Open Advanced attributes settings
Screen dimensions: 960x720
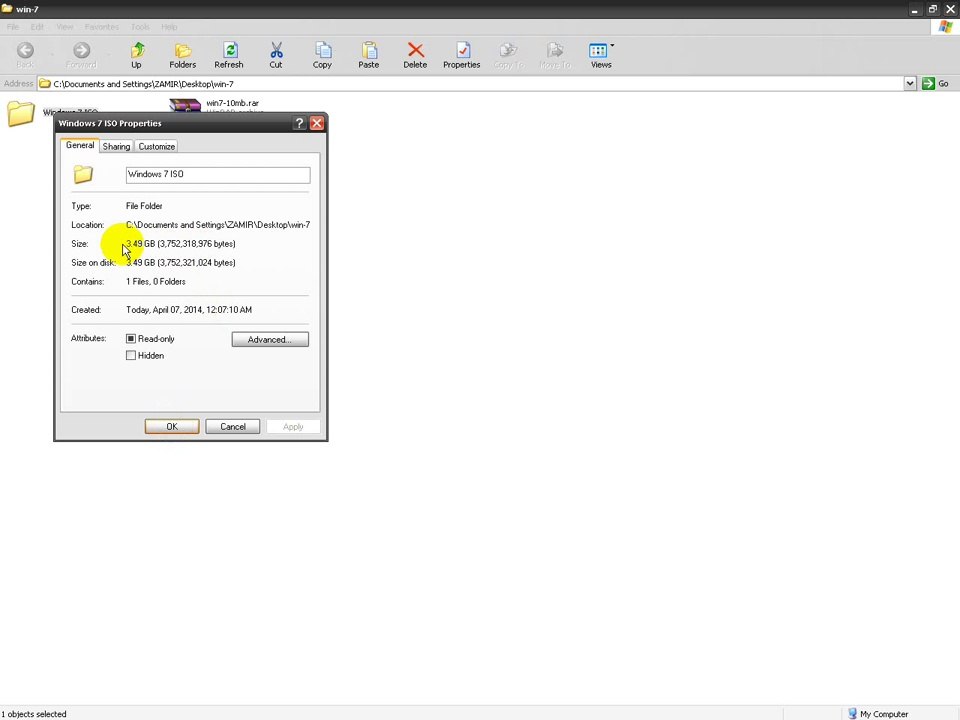coord(270,339)
